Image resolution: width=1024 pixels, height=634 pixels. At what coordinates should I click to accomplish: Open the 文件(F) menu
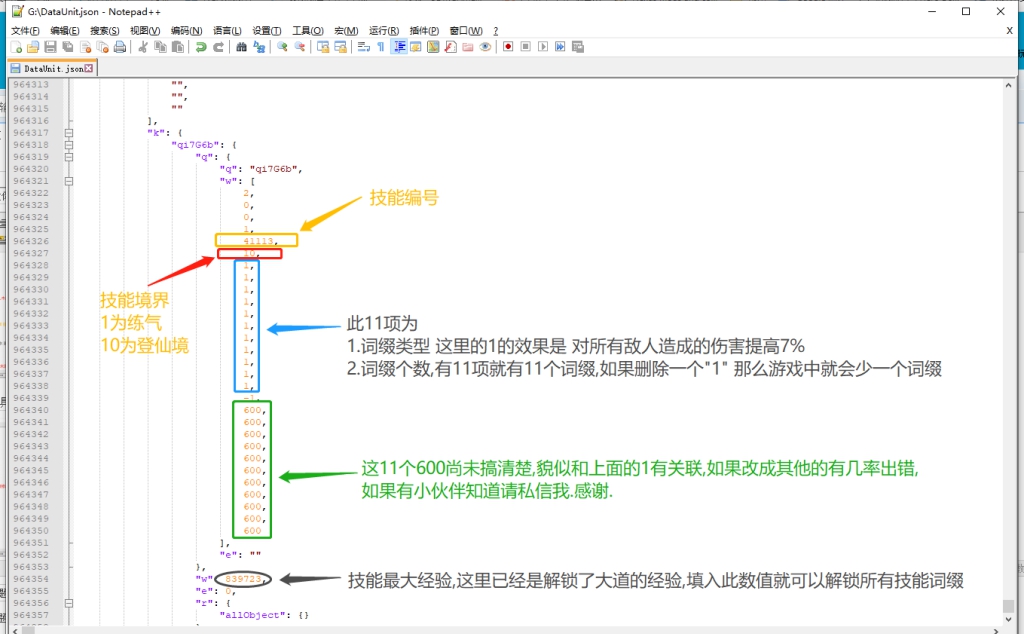click(x=25, y=31)
